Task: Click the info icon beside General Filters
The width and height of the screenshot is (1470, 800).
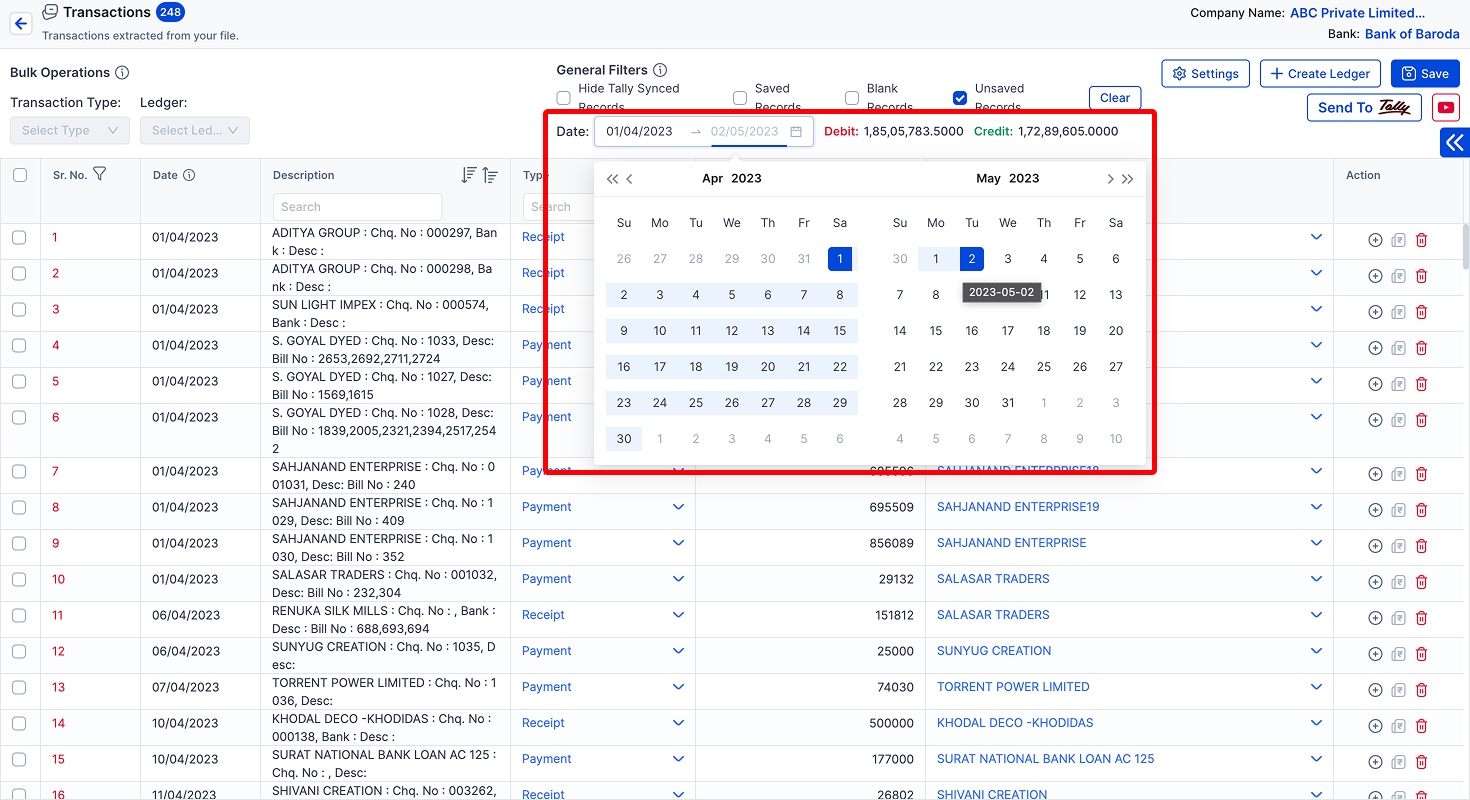Action: 660,70
